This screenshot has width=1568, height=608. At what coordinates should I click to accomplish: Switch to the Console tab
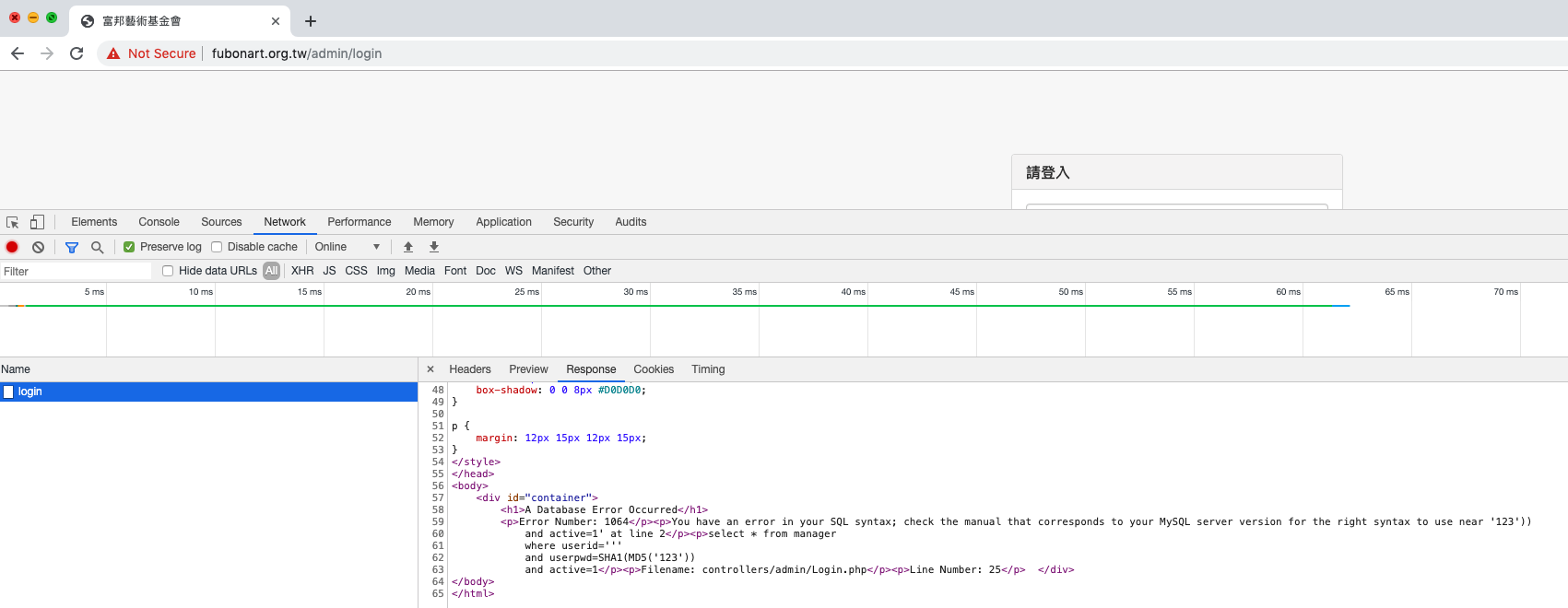click(159, 222)
